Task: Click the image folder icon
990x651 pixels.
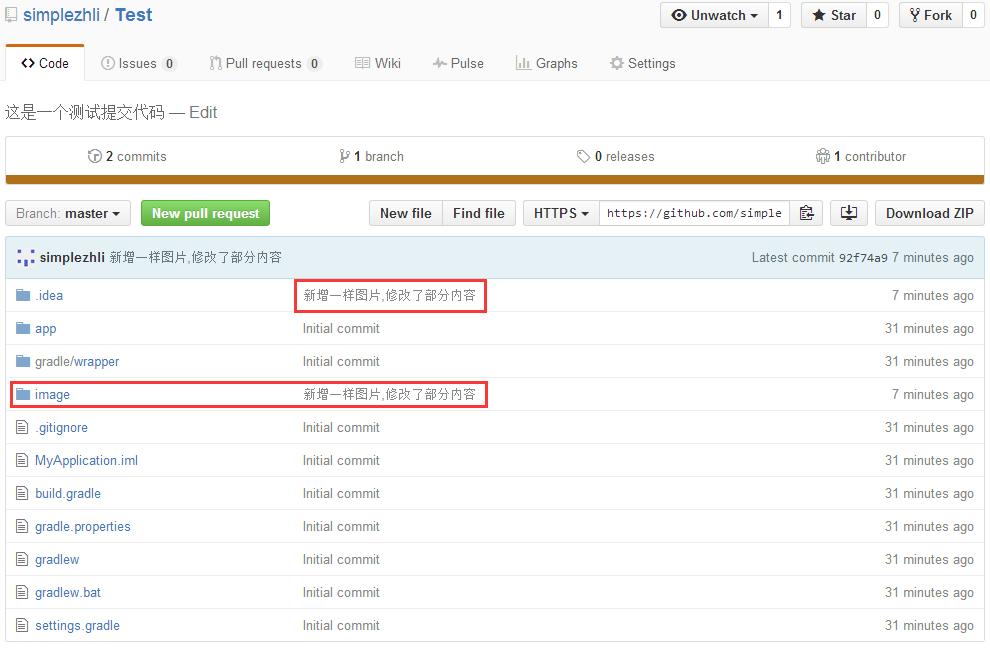Action: (23, 394)
